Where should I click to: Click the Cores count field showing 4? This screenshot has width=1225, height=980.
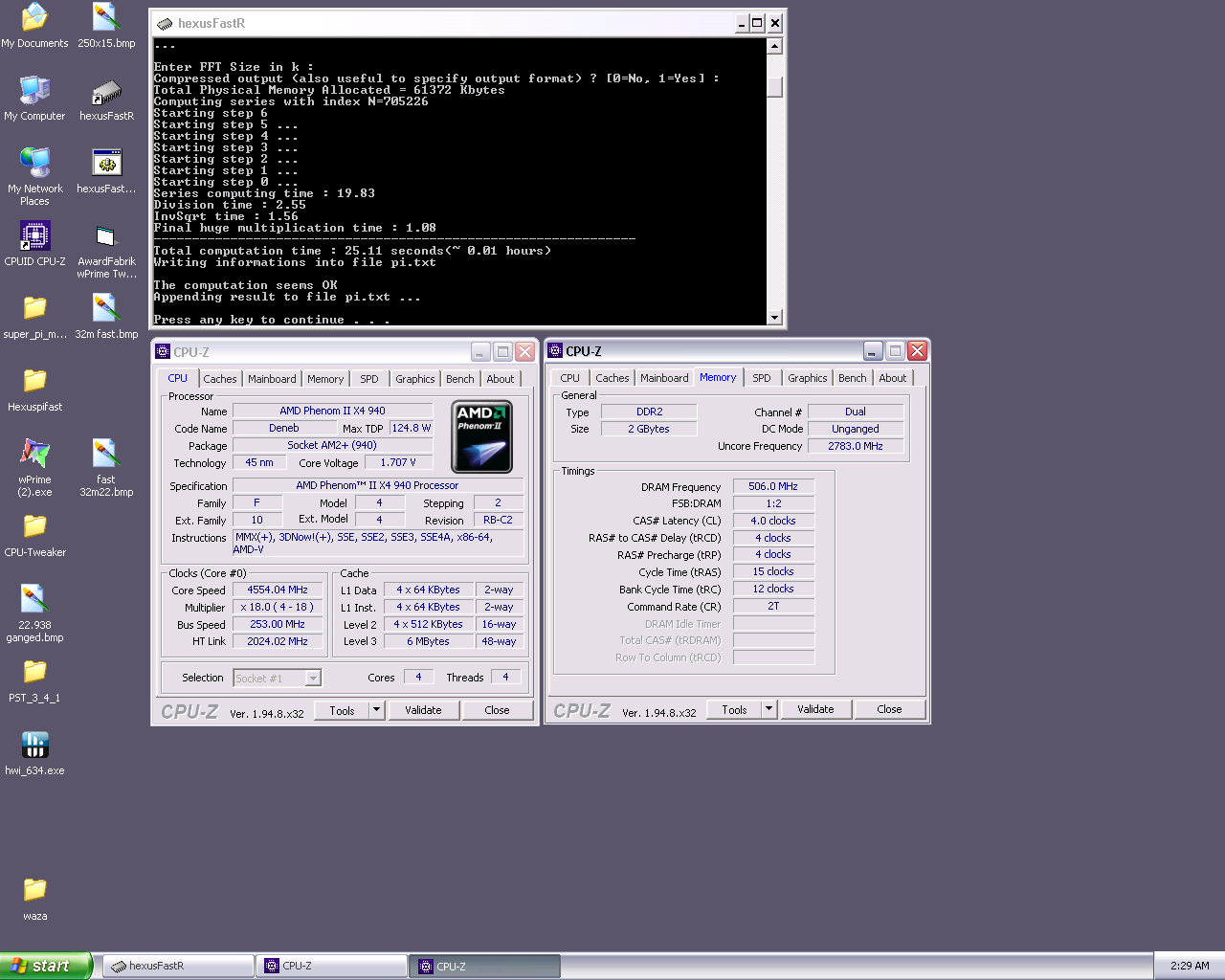418,677
